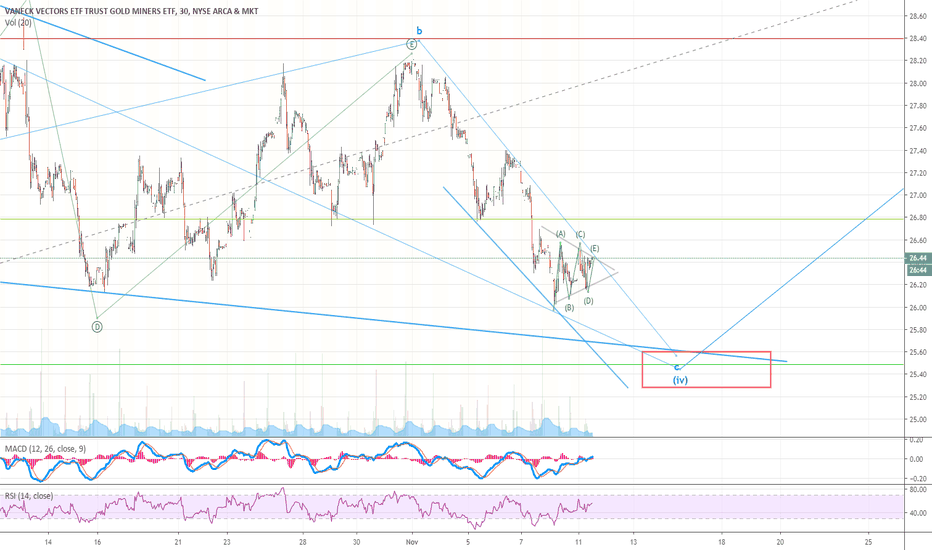Click the 27.60 price axis label
This screenshot has width=932, height=550.
(918, 128)
